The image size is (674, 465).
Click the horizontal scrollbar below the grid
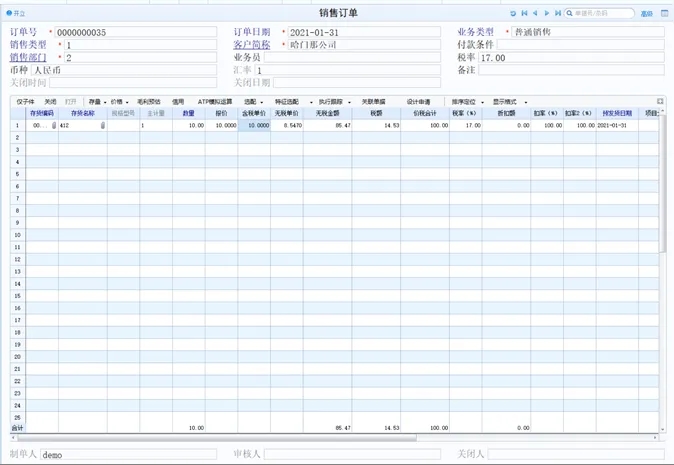point(300,437)
